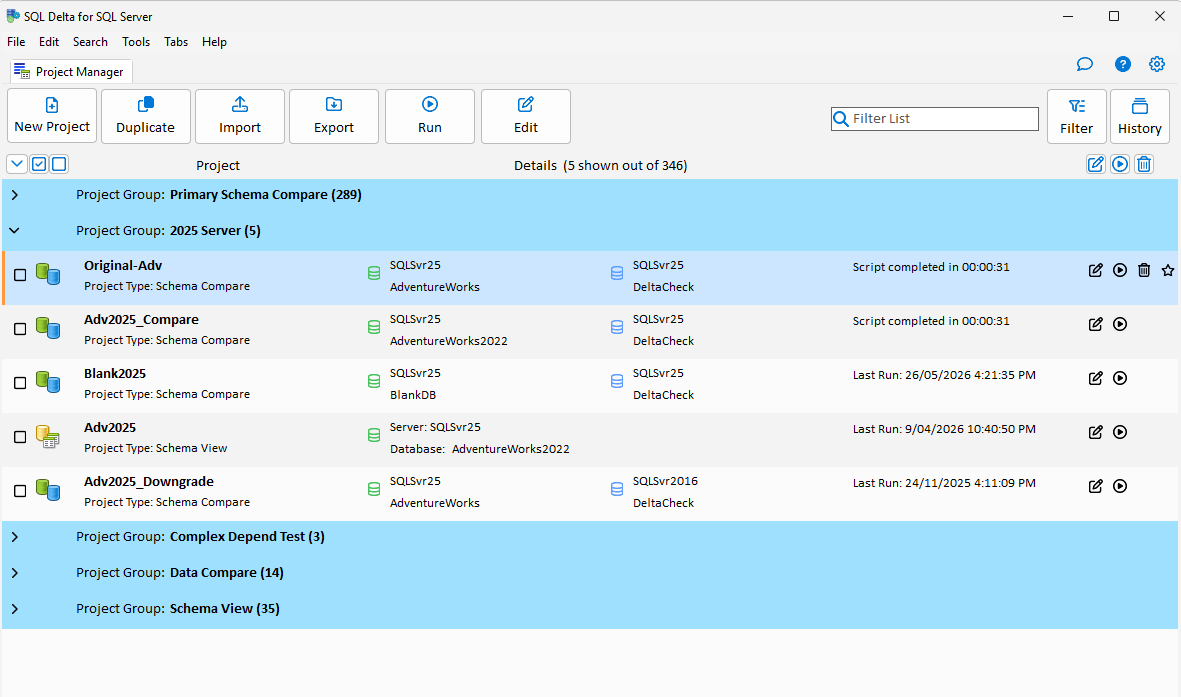Run all selected projects header icon
The image size is (1181, 697).
point(1120,164)
